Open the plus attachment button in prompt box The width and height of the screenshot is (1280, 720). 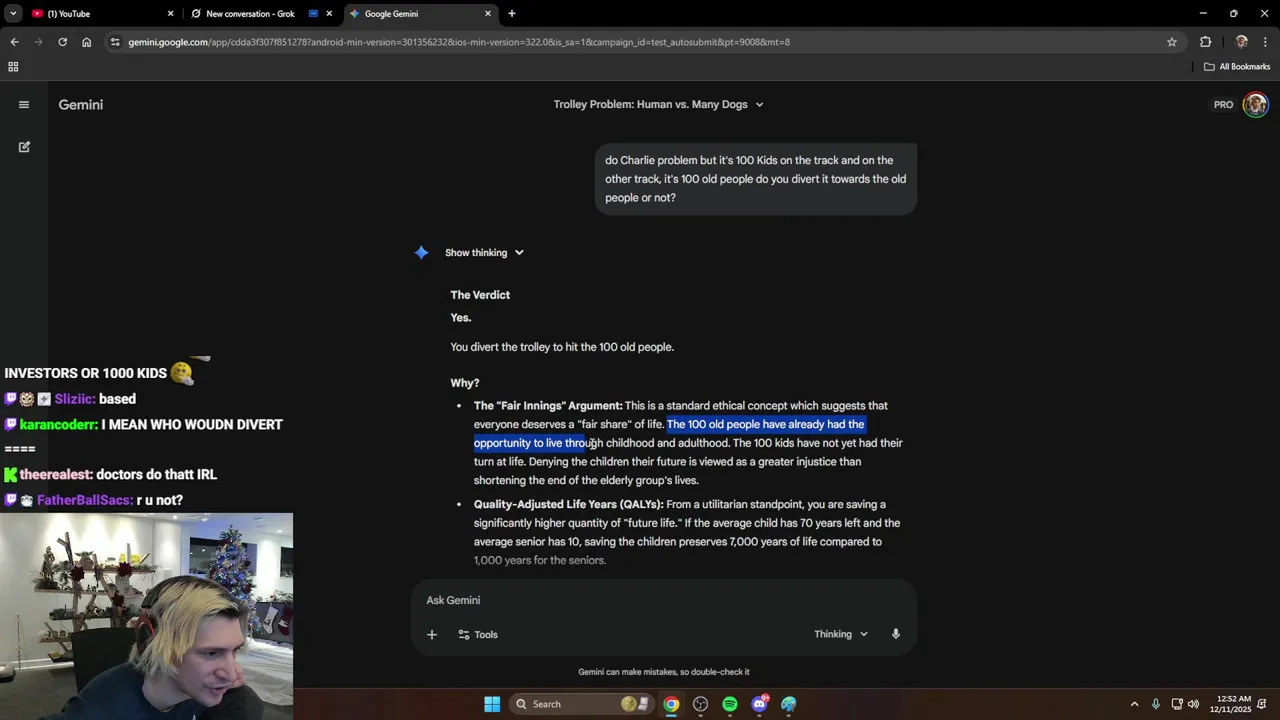[432, 634]
